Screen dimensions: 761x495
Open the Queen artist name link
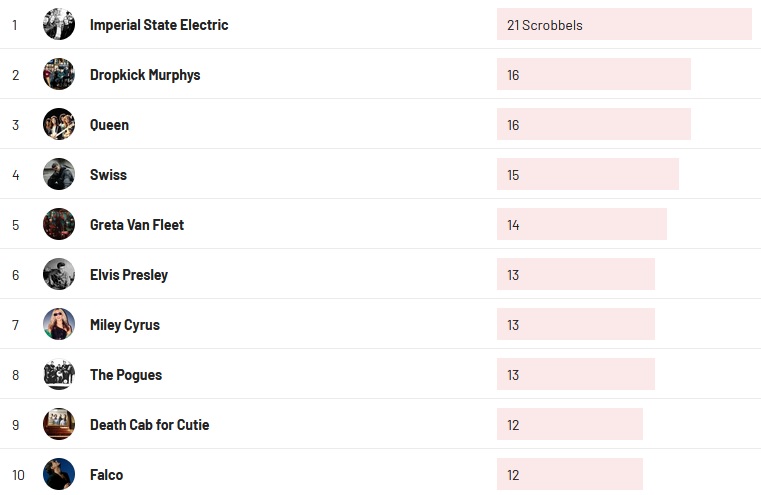109,125
